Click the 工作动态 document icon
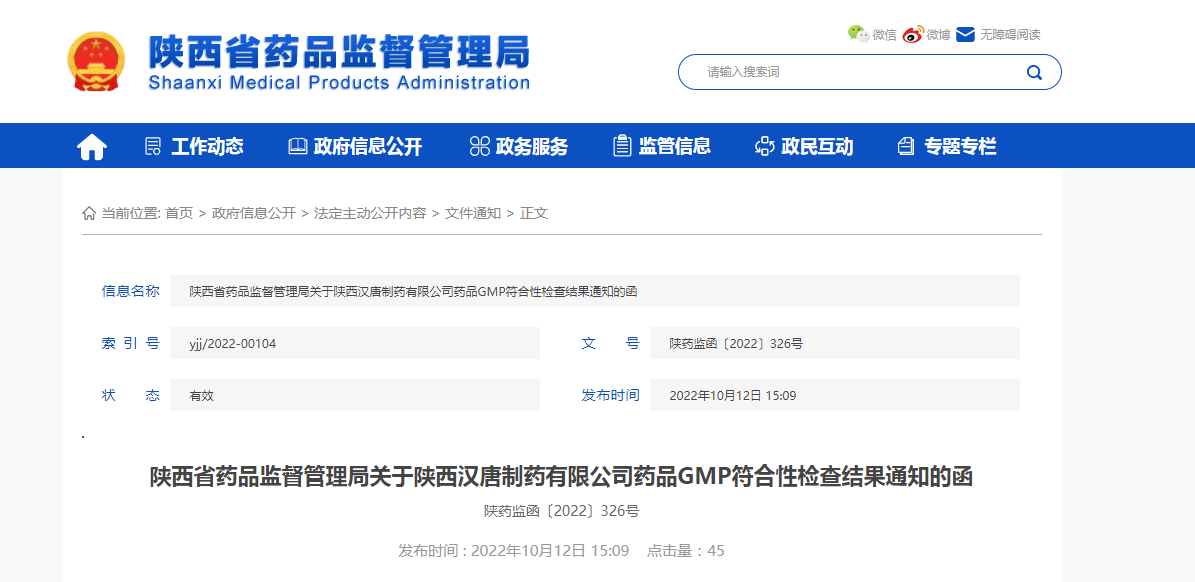1195x582 pixels. [x=153, y=146]
